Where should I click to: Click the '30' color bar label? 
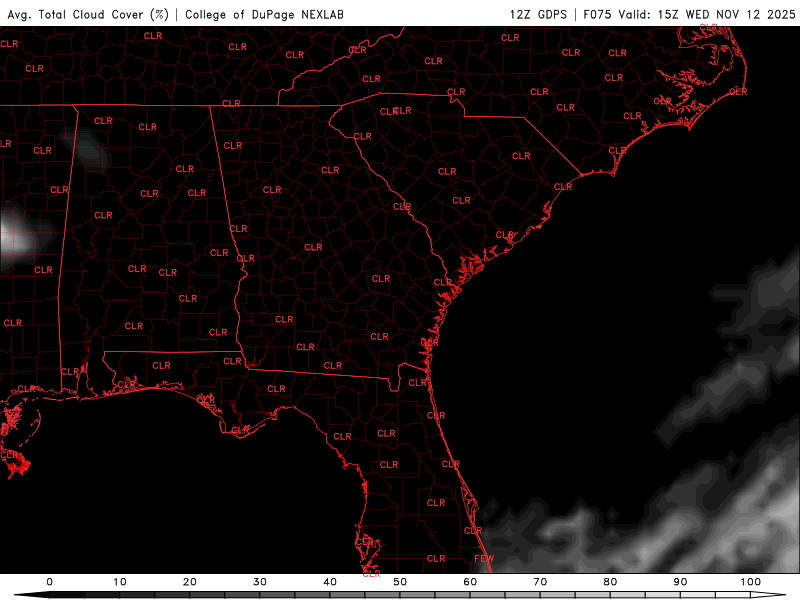[260, 582]
